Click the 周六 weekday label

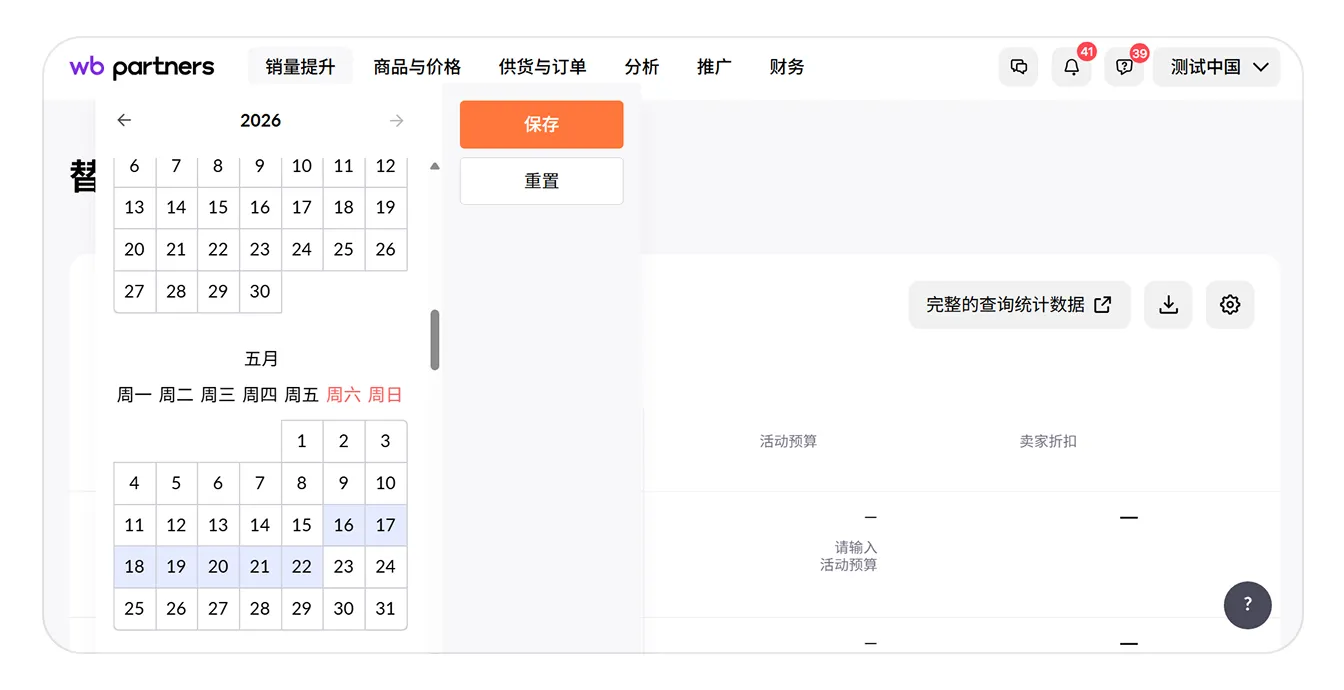click(344, 395)
